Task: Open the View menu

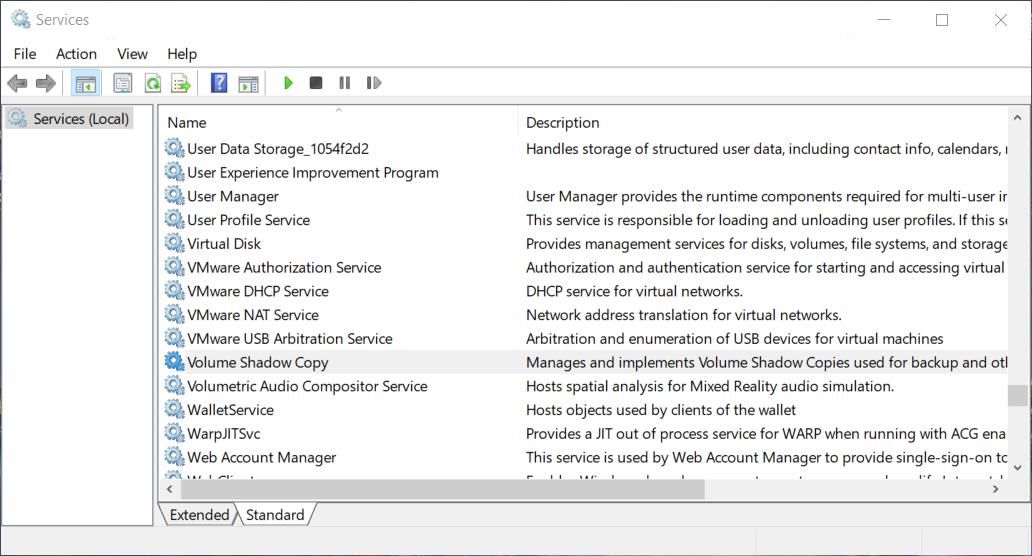Action: (132, 54)
